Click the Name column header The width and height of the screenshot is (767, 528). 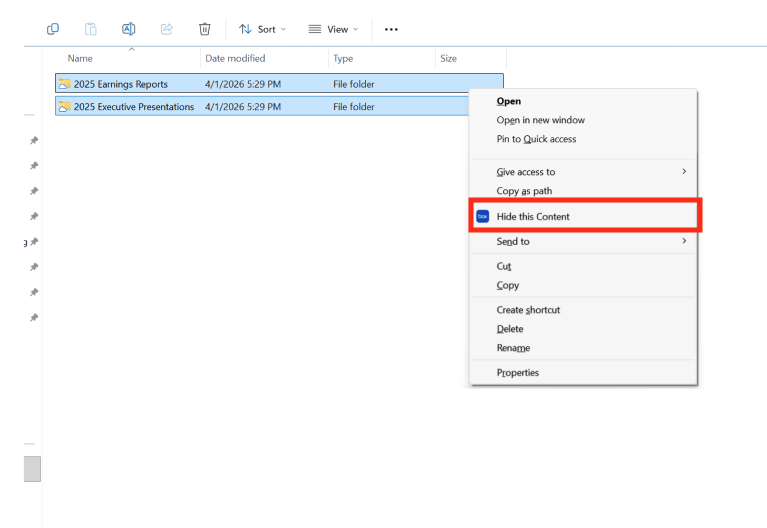(x=81, y=58)
